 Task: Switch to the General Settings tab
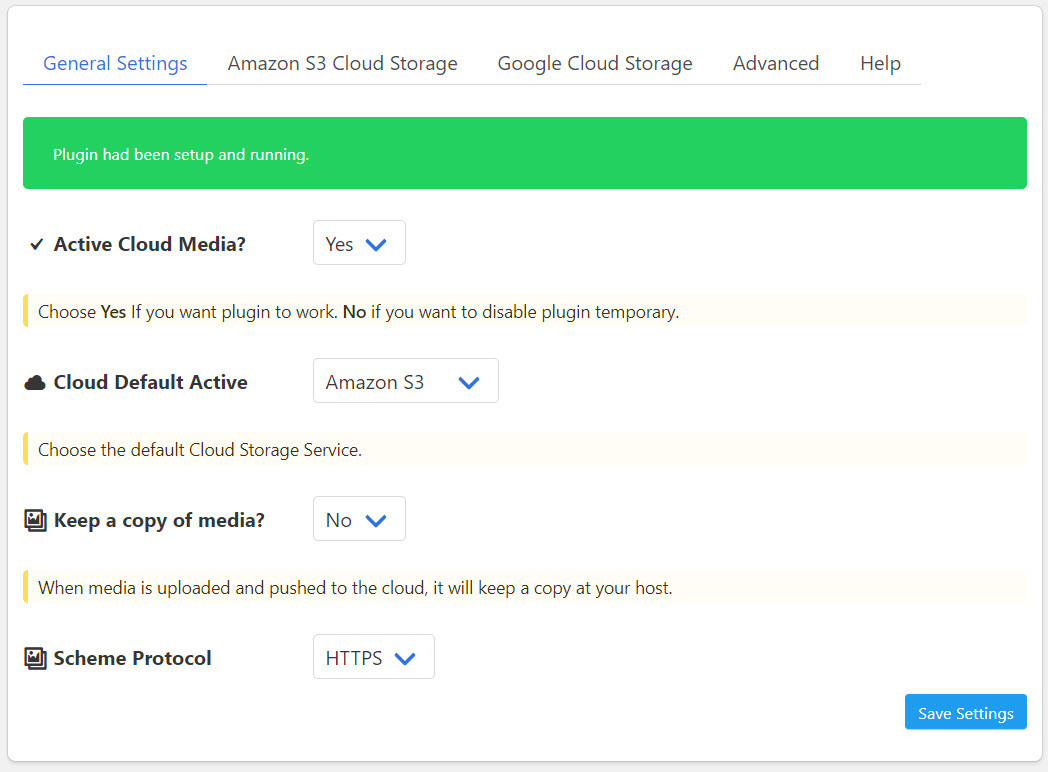click(x=115, y=63)
